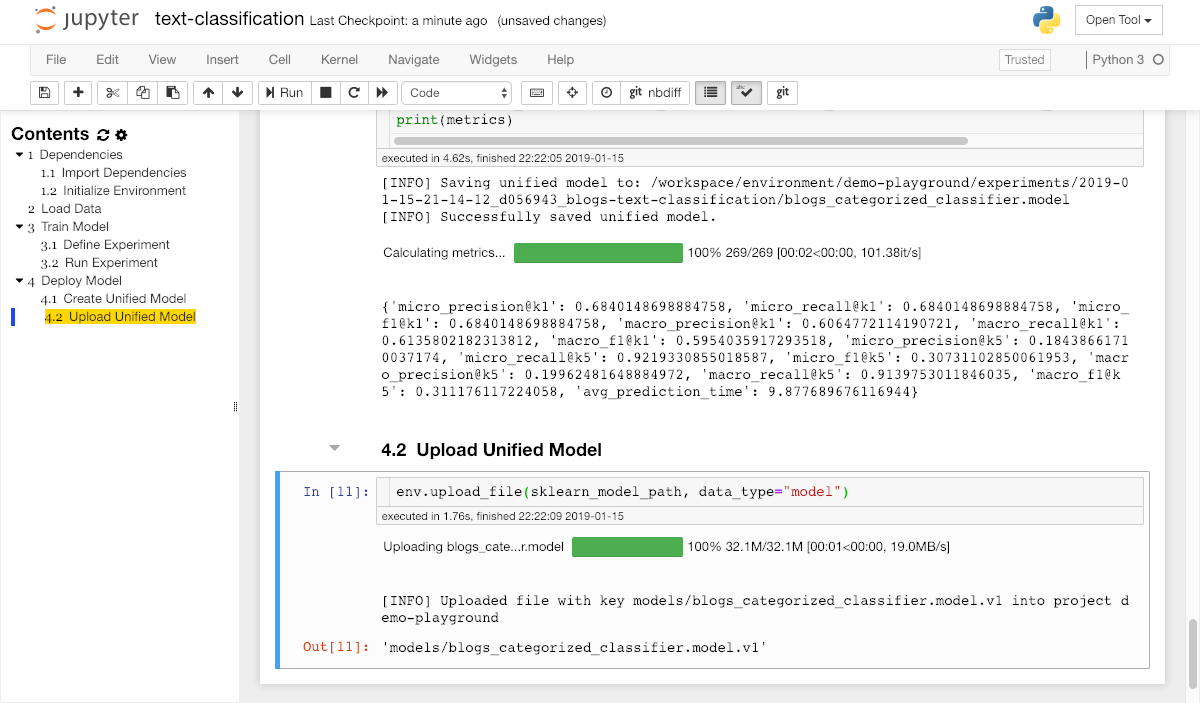Collapse the Deploy Model contents section
The width and height of the screenshot is (1200, 703).
pyautogui.click(x=18, y=281)
